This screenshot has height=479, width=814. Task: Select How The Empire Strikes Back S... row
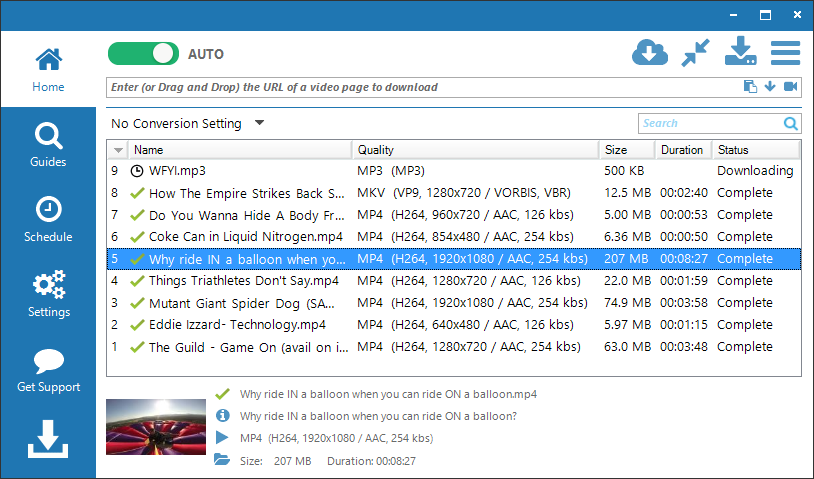click(454, 193)
